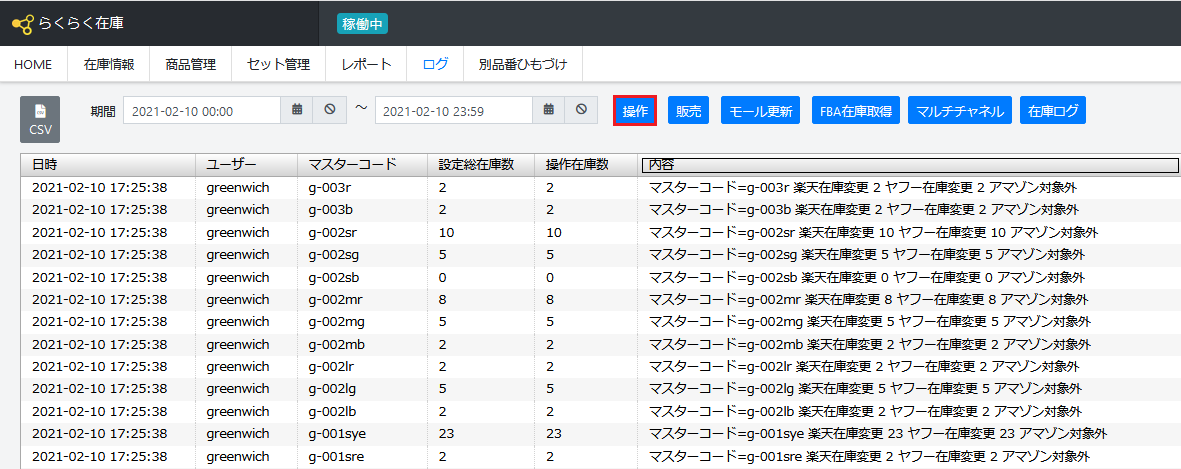This screenshot has height=469, width=1181.
Task: Click 設定総在庫数 value 23 for g-001sye
Action: [446, 434]
